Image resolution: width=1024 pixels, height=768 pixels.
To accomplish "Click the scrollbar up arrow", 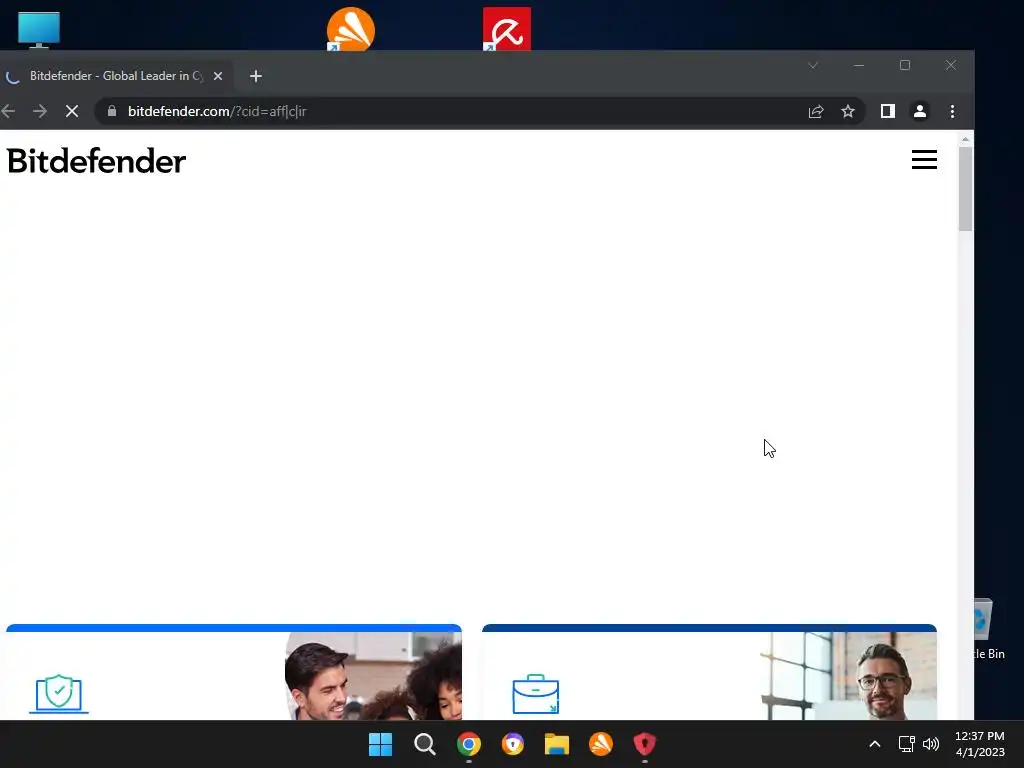I will point(965,139).
